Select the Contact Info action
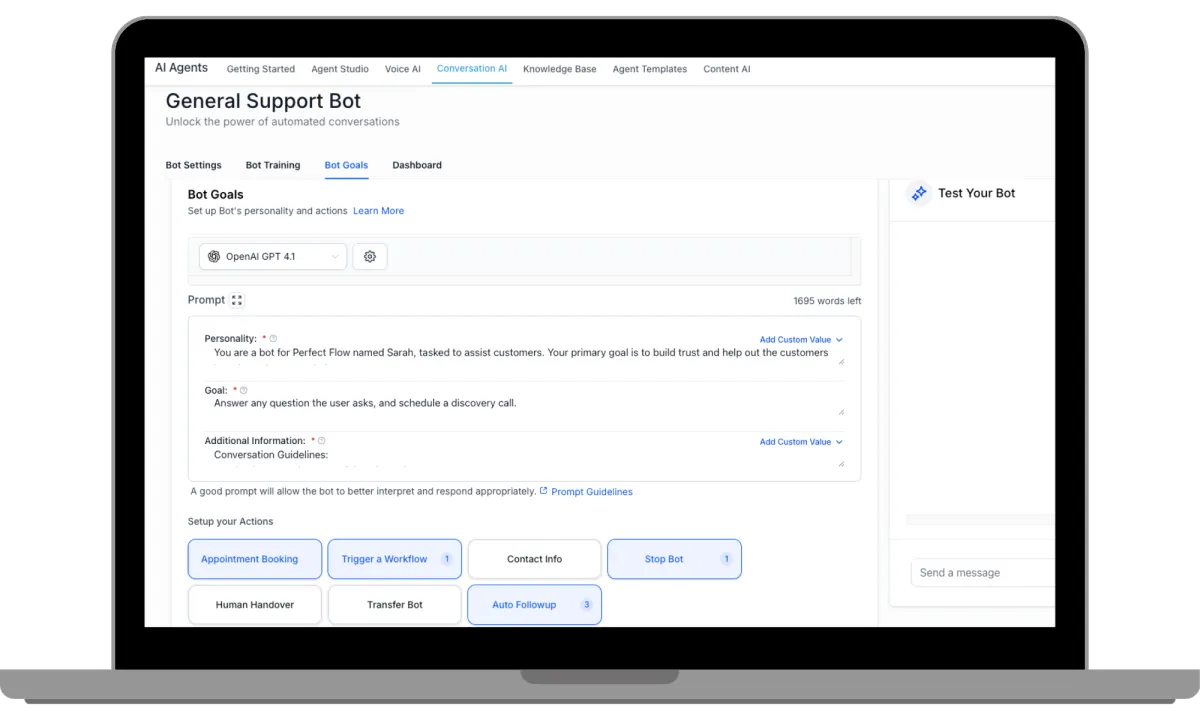Image resolution: width=1200 pixels, height=723 pixels. [535, 559]
